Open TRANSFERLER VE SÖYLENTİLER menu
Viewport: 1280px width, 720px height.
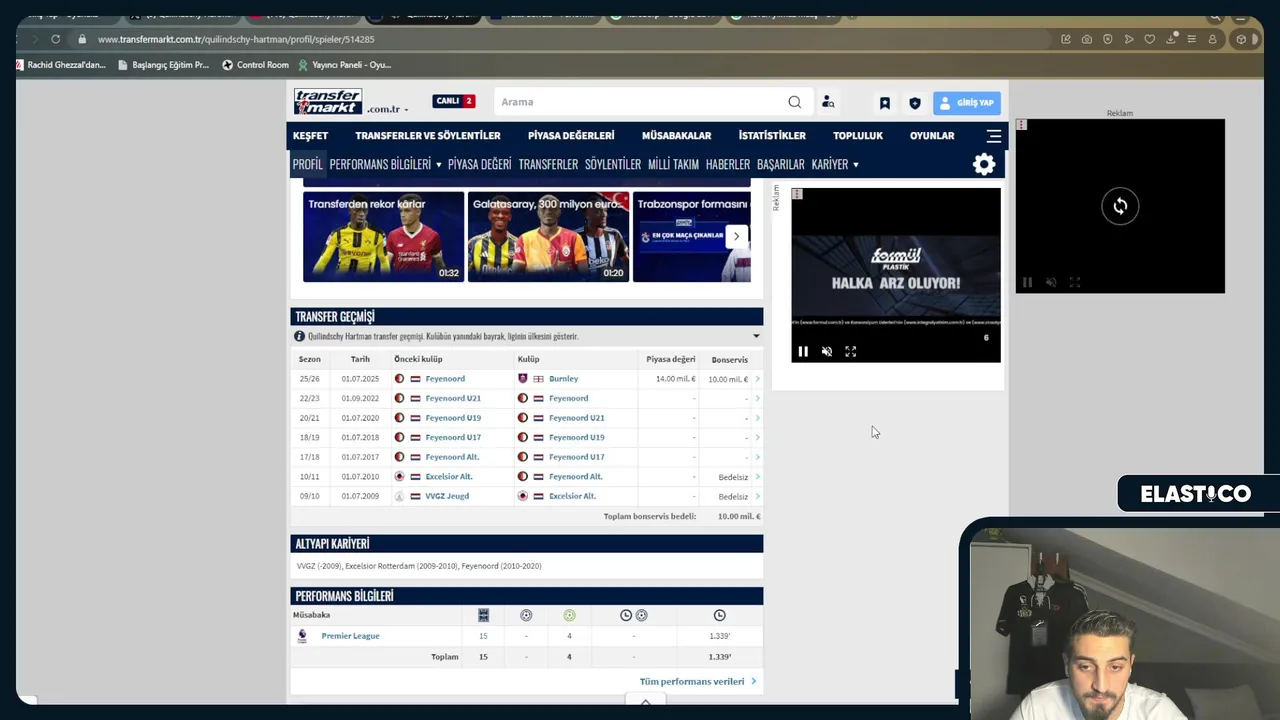(427, 136)
